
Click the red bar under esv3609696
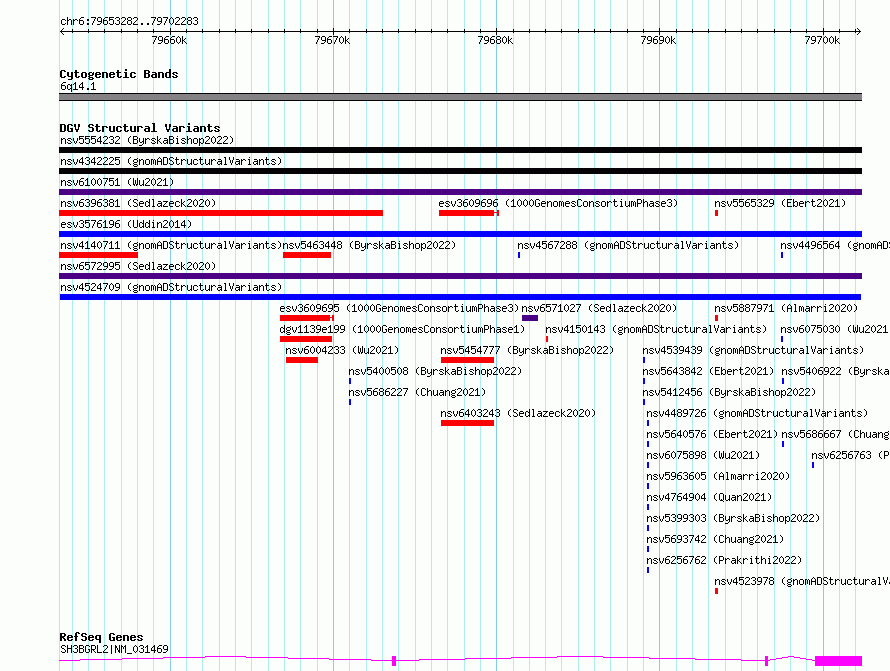468,213
